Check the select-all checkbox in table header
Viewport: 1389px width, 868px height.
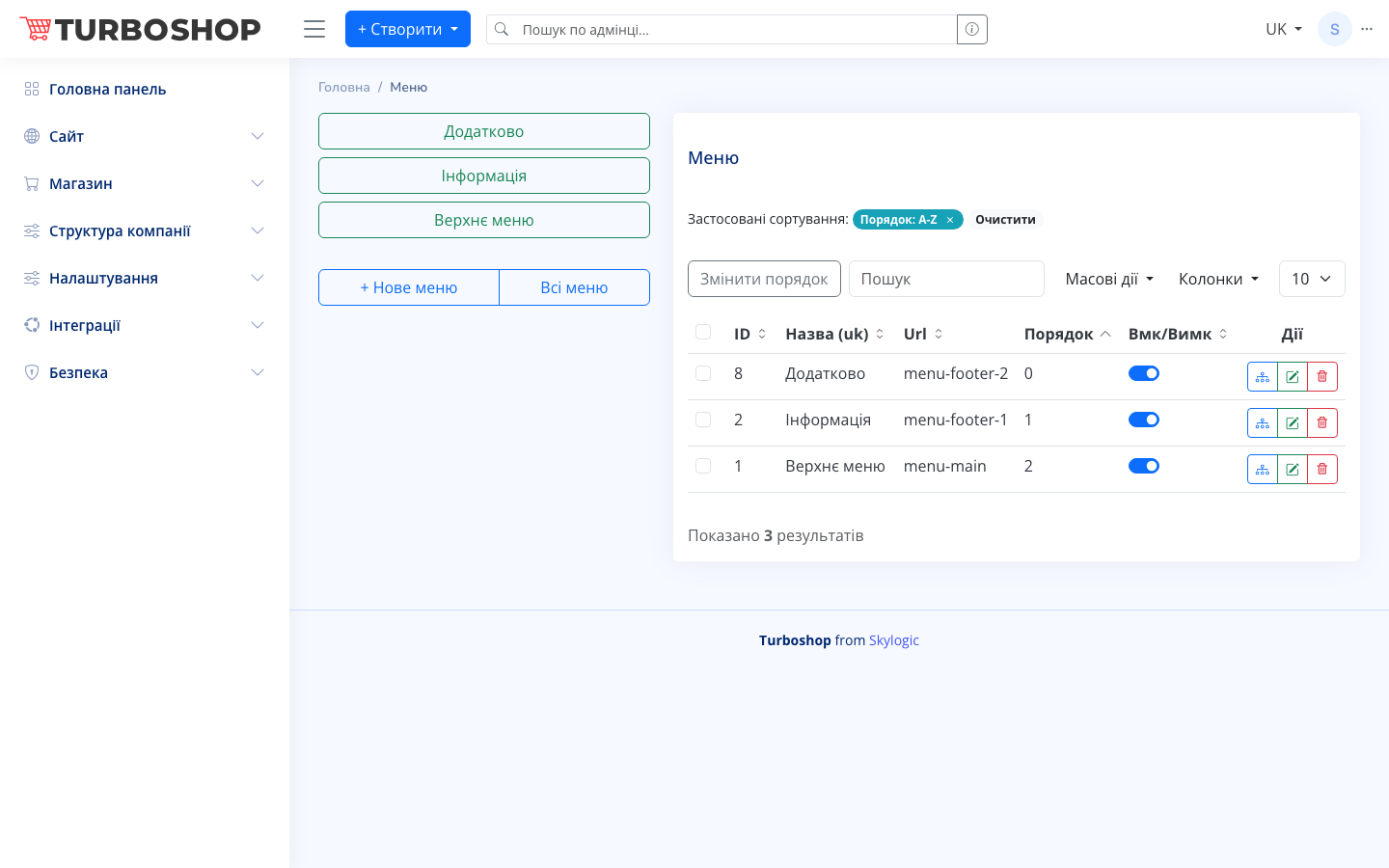tap(703, 332)
